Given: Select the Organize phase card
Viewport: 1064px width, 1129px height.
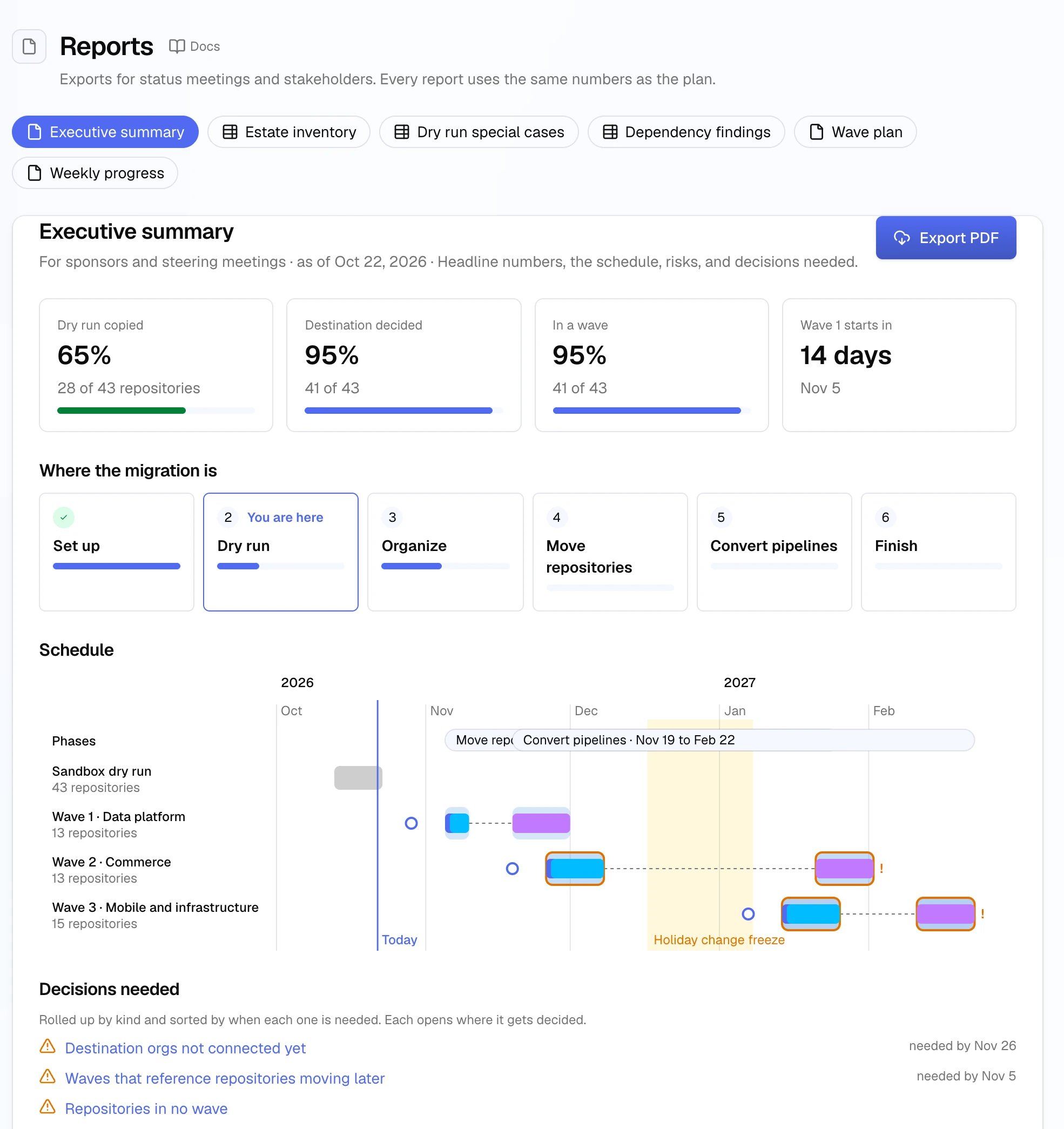Looking at the screenshot, I should point(445,552).
